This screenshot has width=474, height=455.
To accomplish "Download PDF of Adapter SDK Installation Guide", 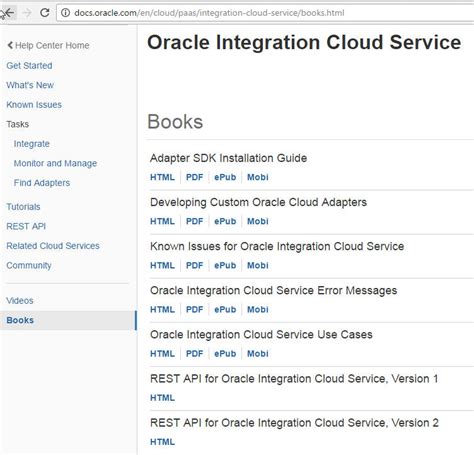I will (194, 177).
